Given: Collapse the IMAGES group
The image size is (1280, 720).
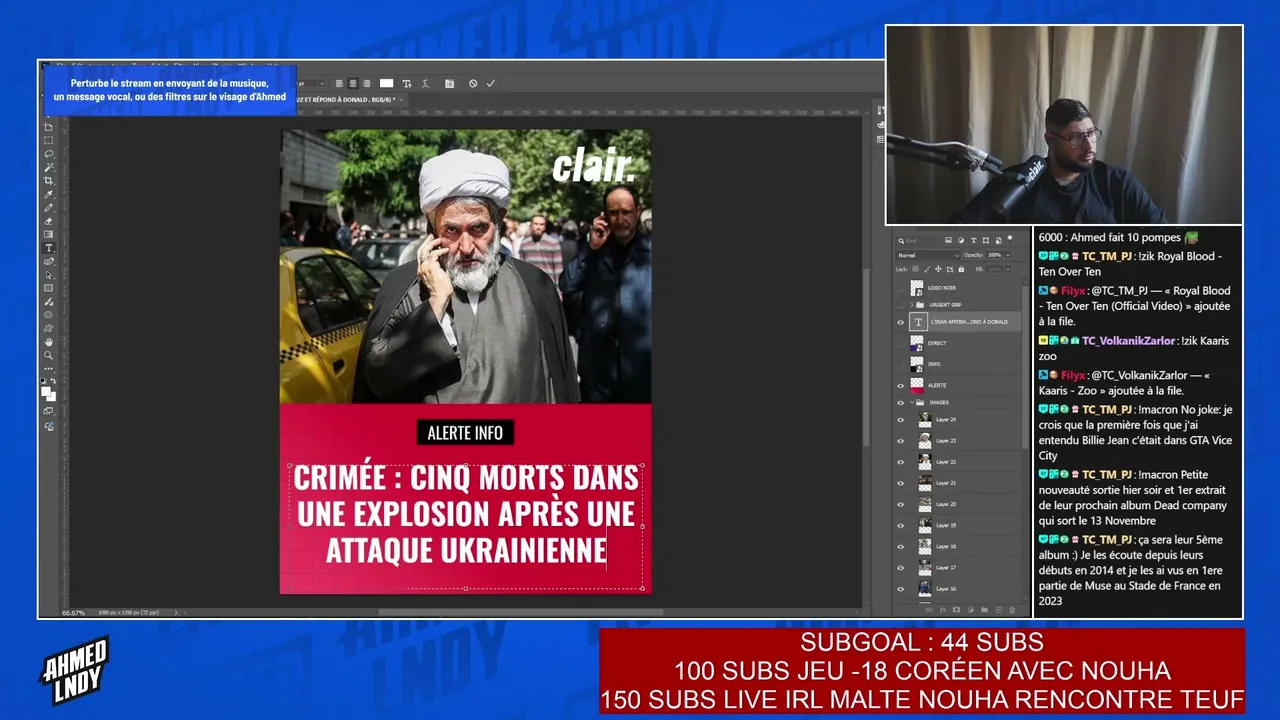Looking at the screenshot, I should pyautogui.click(x=911, y=402).
